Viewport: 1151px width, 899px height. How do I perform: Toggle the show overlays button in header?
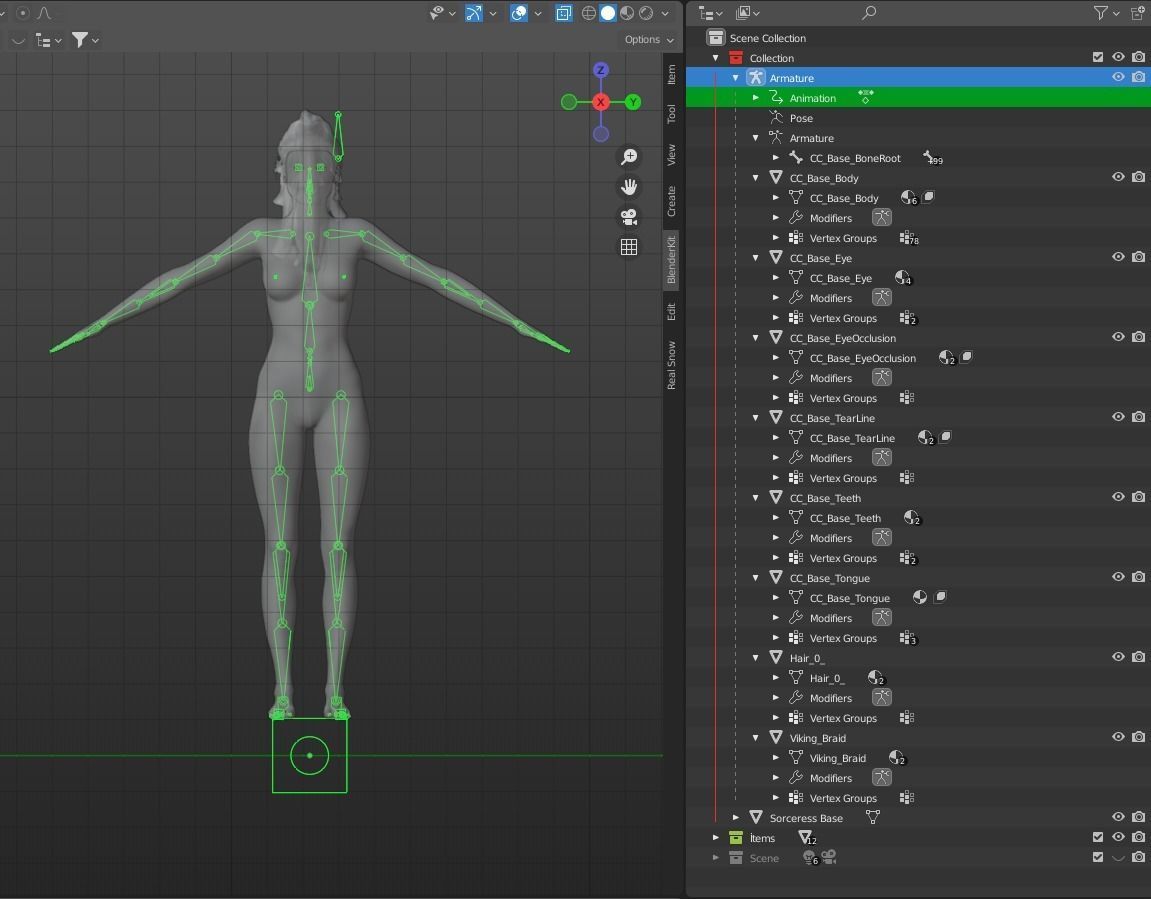pos(519,13)
